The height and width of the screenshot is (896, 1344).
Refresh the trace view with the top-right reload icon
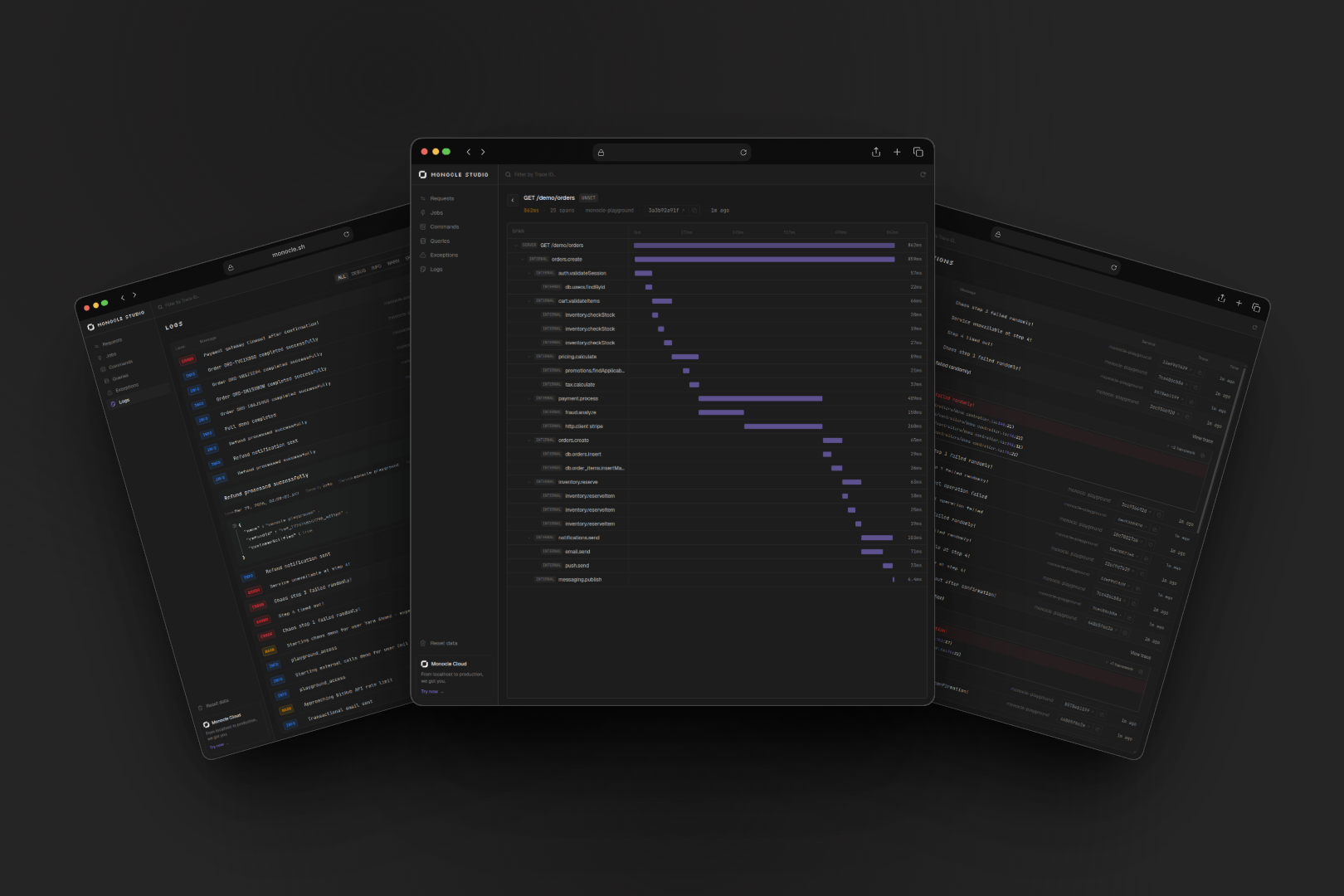(x=923, y=174)
